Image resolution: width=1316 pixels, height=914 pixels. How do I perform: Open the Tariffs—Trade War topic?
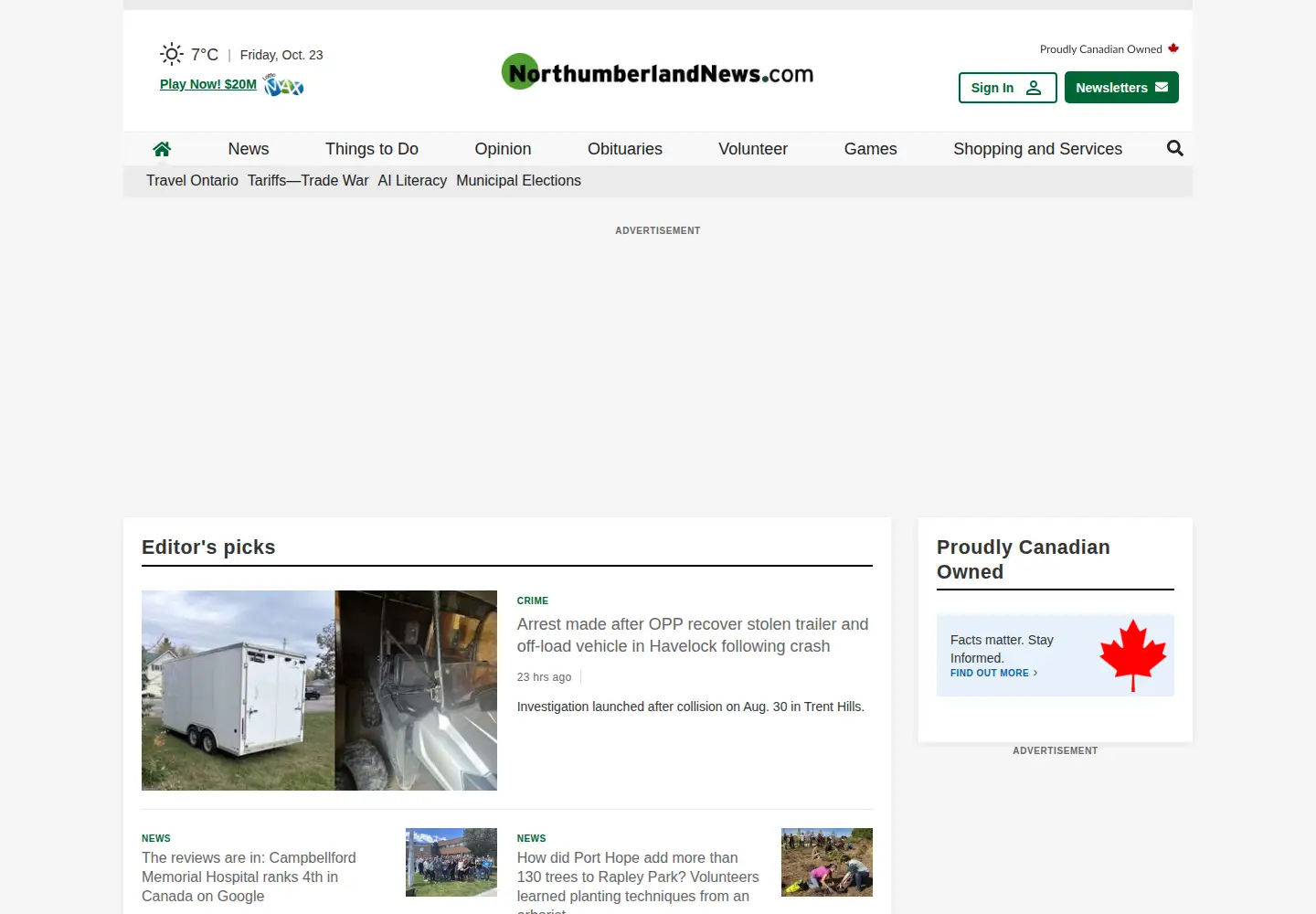click(308, 181)
